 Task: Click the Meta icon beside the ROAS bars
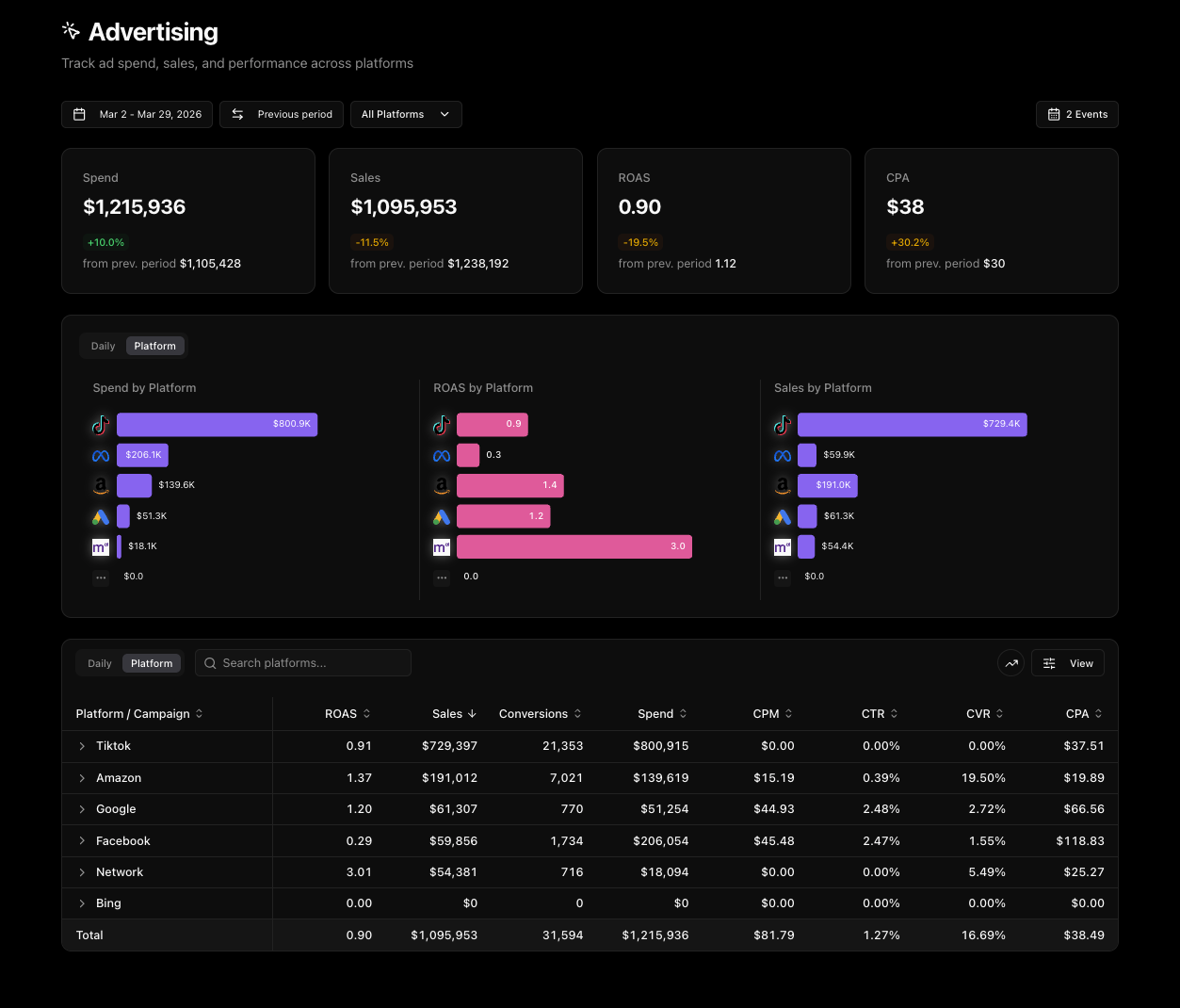pyautogui.click(x=441, y=455)
